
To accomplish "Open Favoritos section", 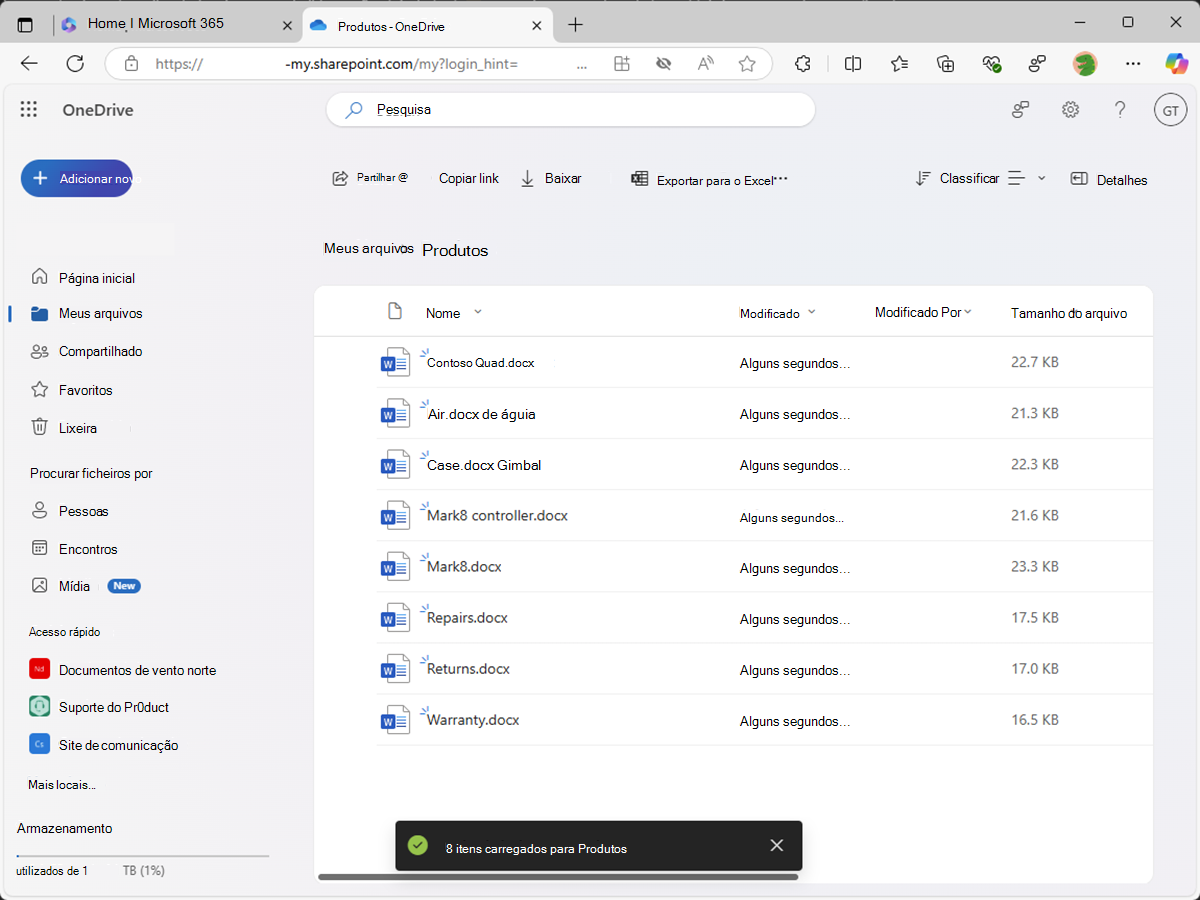I will [85, 390].
